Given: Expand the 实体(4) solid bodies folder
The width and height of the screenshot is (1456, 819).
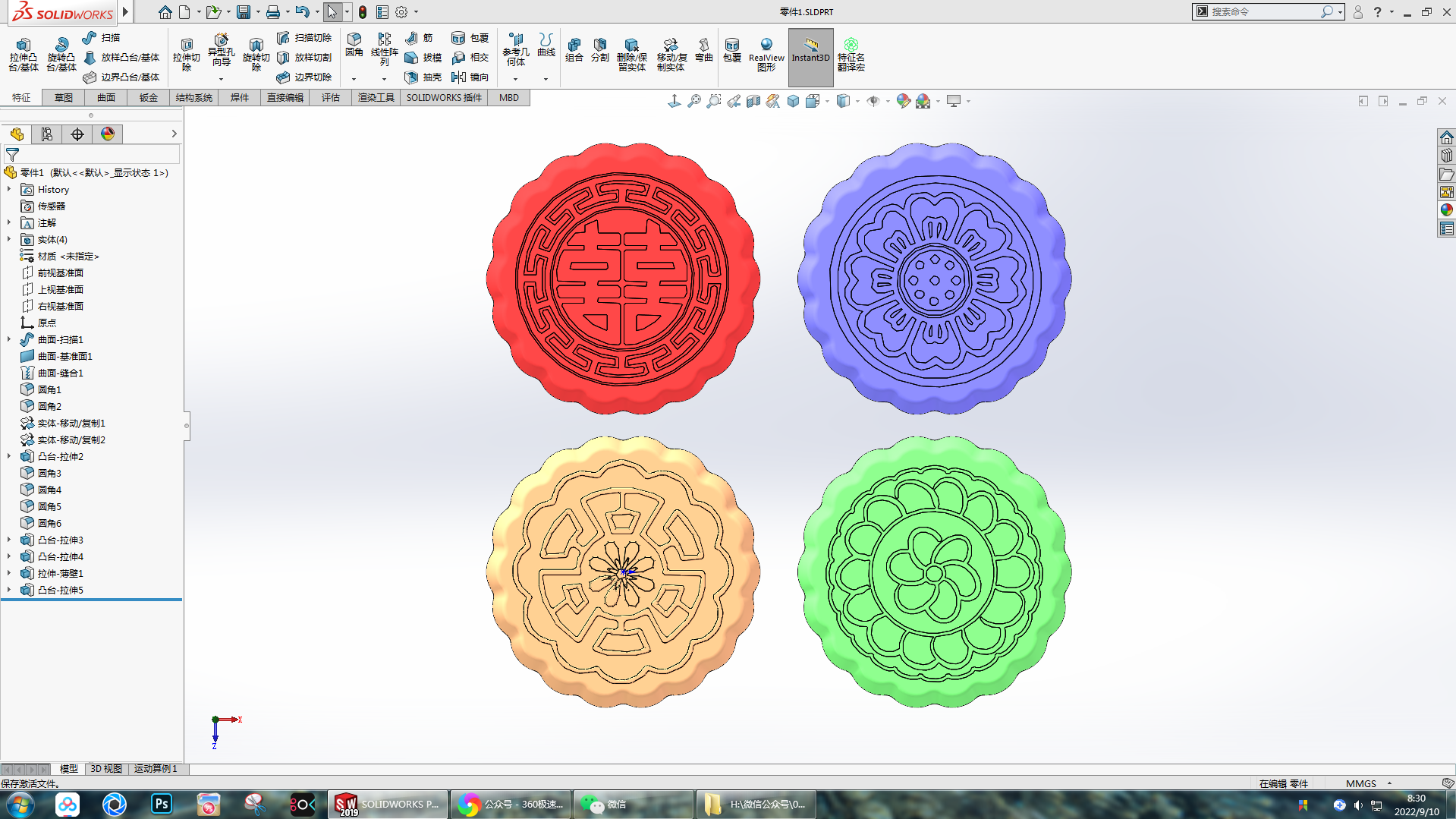Looking at the screenshot, I should (9, 239).
